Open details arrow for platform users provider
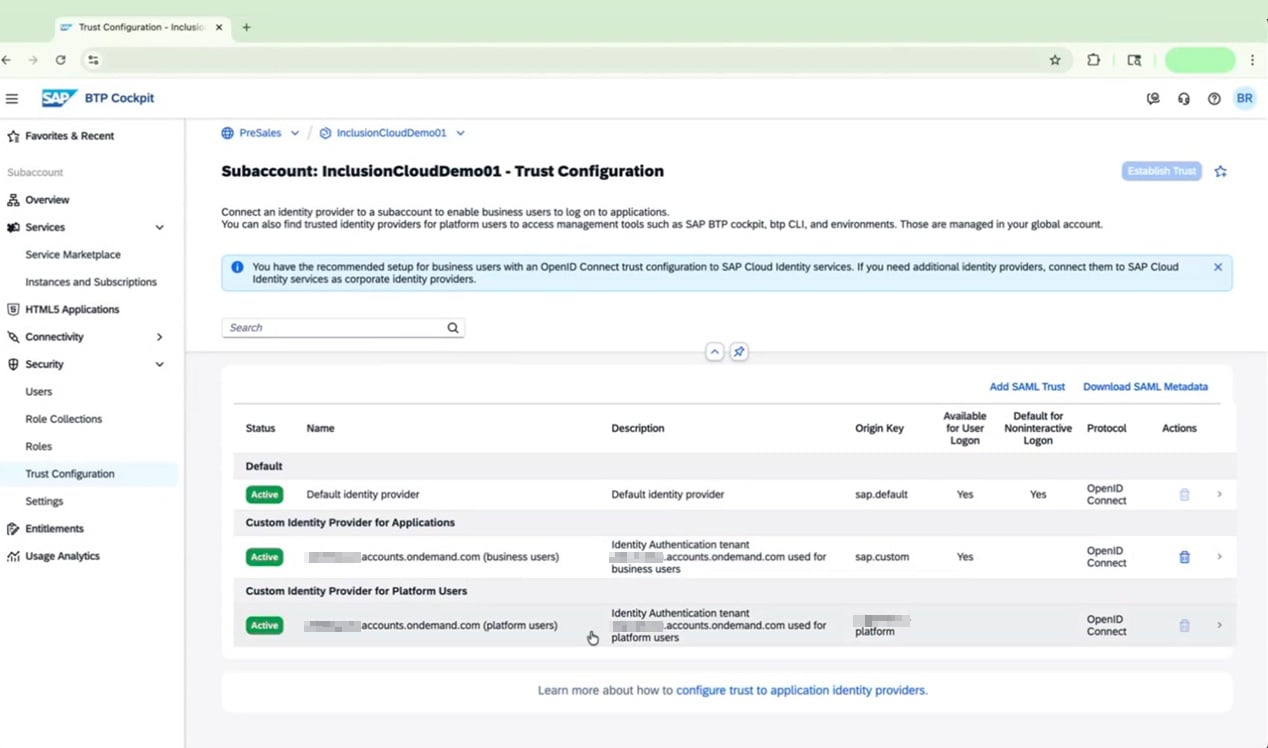Viewport: 1268px width, 748px height. point(1219,625)
